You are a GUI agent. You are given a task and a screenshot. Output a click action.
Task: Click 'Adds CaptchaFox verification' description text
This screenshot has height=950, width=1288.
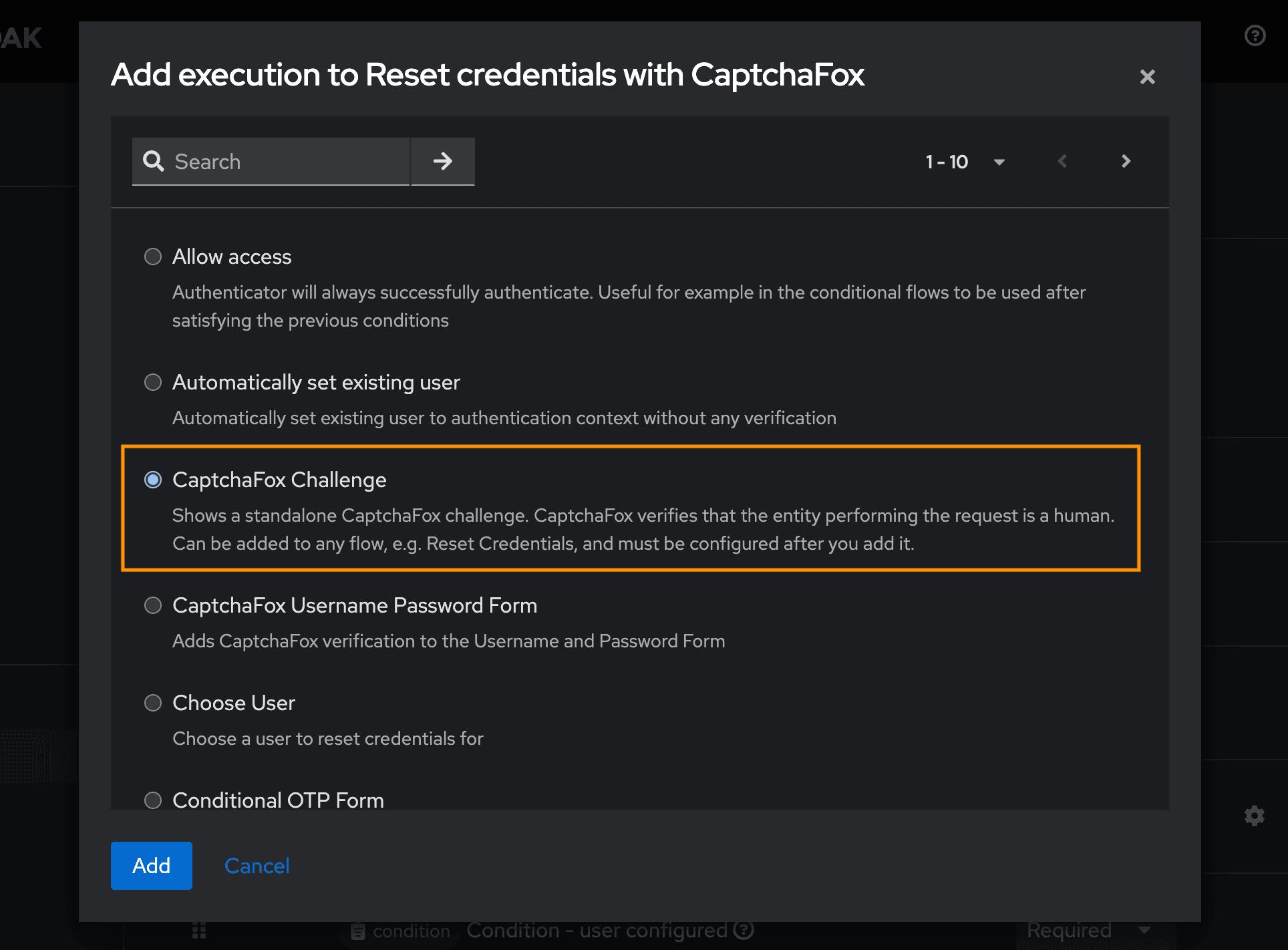tap(449, 641)
